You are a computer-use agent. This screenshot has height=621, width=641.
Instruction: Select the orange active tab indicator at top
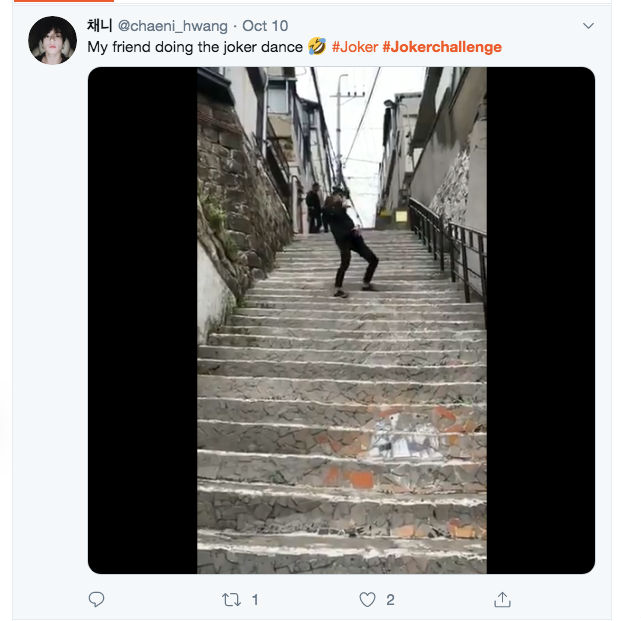pos(91,1)
